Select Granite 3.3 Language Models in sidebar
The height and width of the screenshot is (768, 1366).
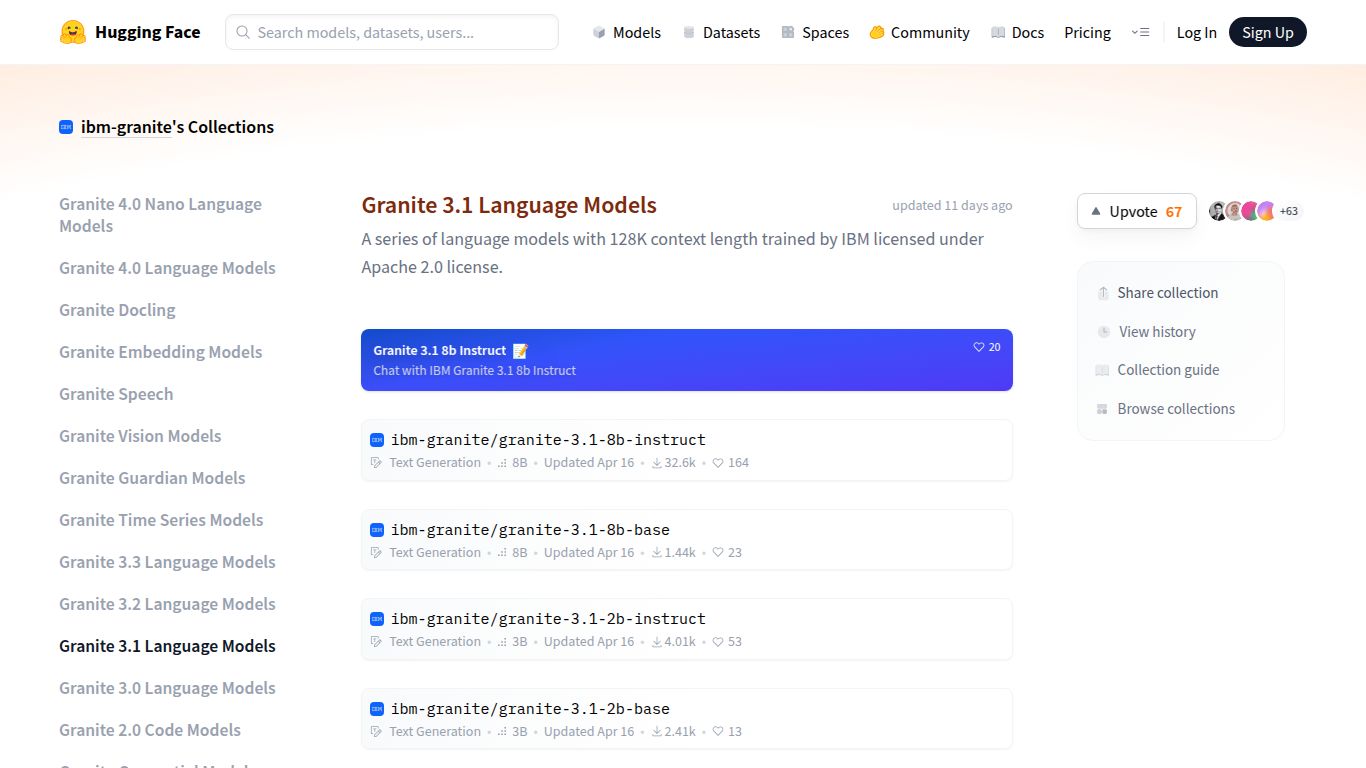(167, 562)
